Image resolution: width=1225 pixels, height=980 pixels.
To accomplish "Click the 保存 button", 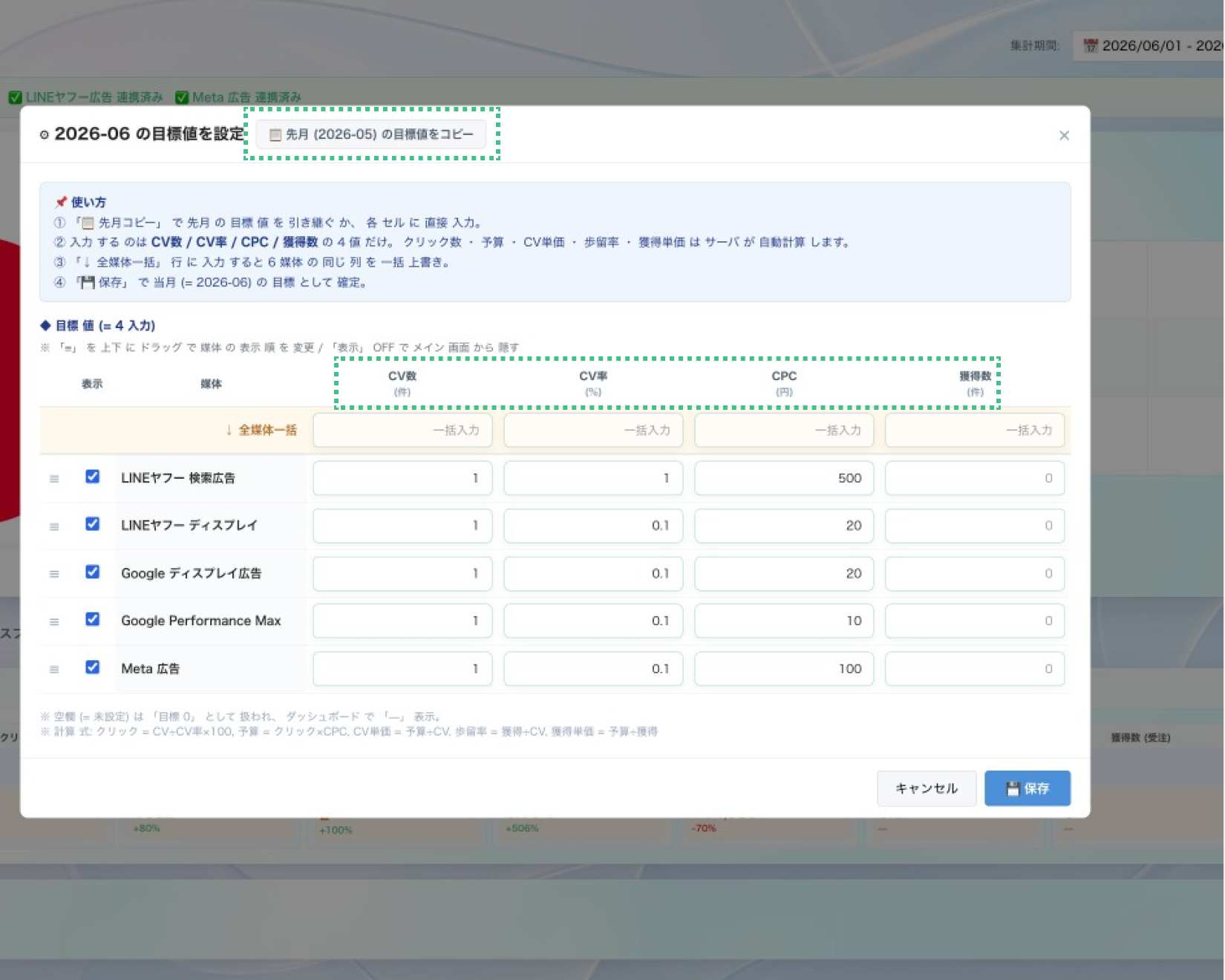I will [1028, 788].
